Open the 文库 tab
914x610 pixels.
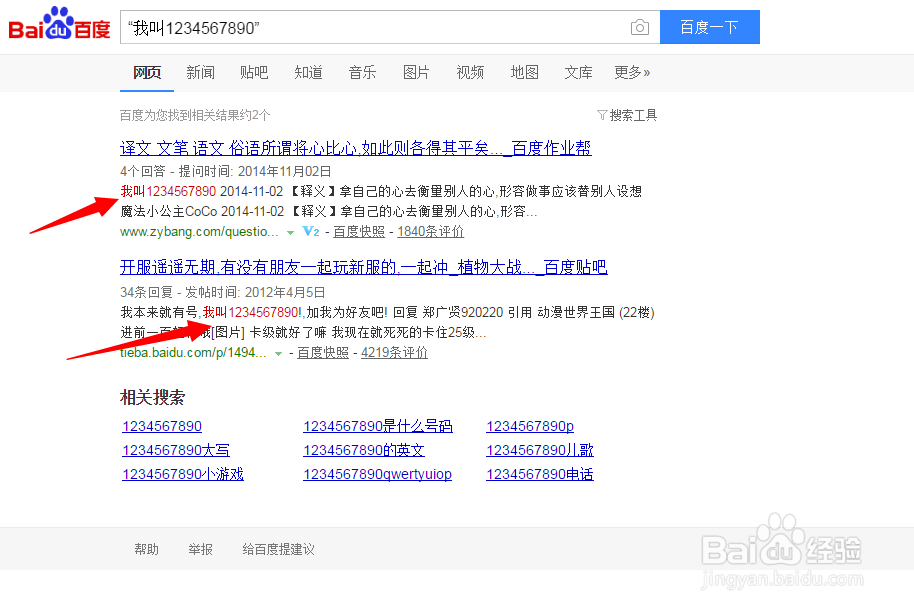tap(578, 72)
